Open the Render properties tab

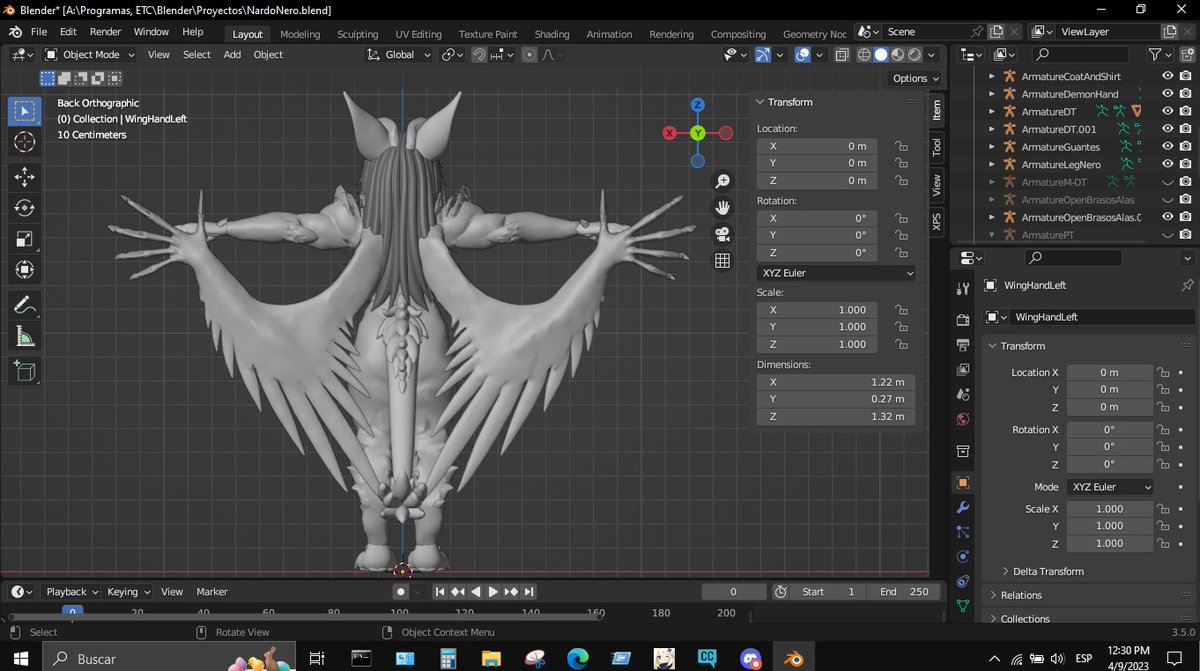(x=963, y=320)
